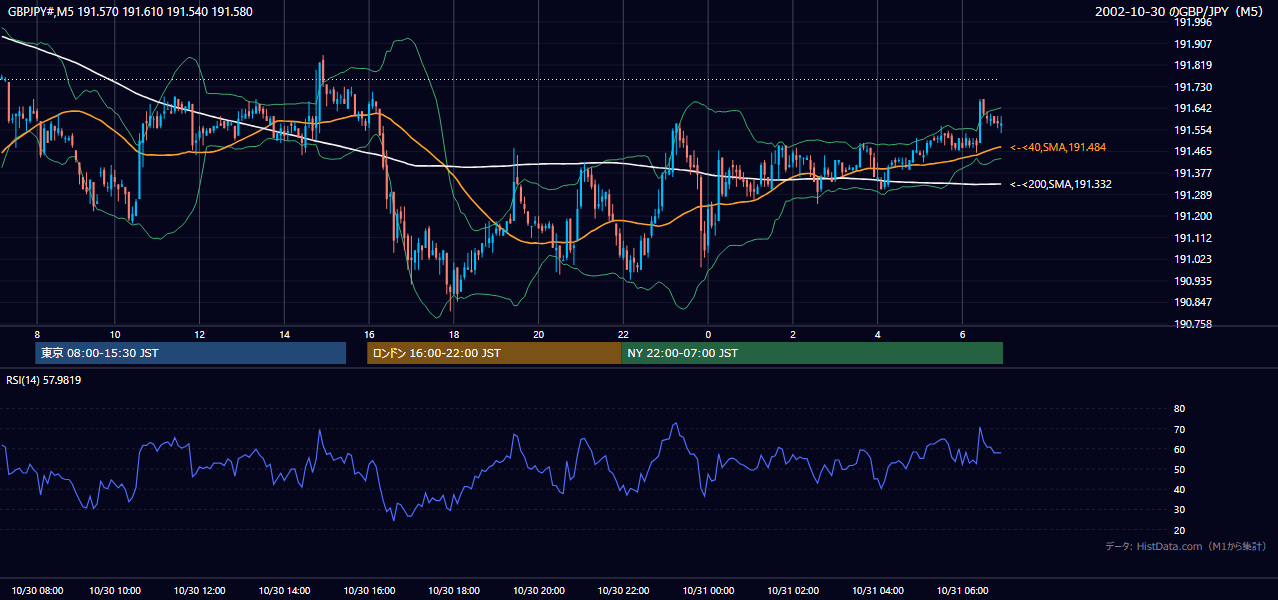Click hour tick 10 under price chart
1278x600 pixels.
pos(115,335)
